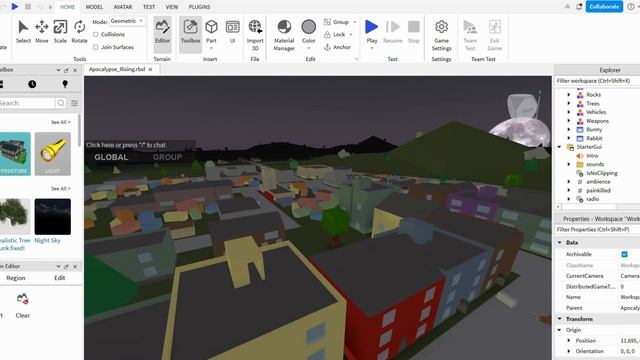The width and height of the screenshot is (640, 360).
Task: Click Import 3D file button
Action: tap(255, 35)
